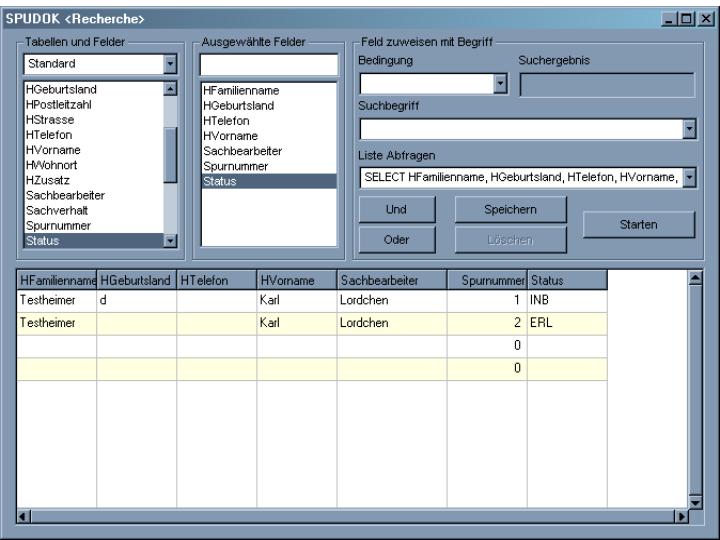Image resolution: width=720 pixels, height=540 pixels.
Task: Click the Status column header
Action: [567, 280]
